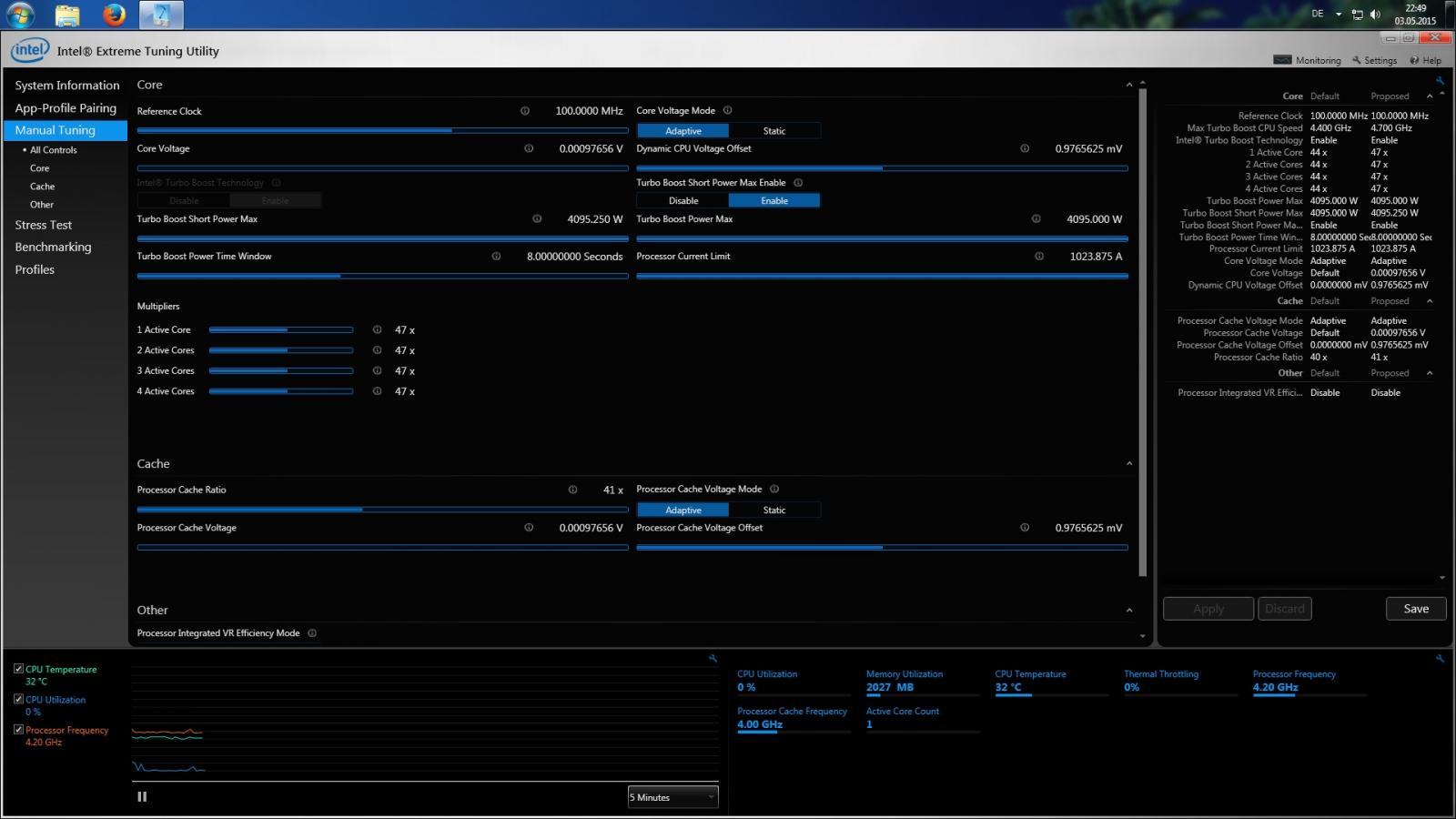
Task: Click the info icon beside Core Voltage Mode
Action: (x=727, y=110)
